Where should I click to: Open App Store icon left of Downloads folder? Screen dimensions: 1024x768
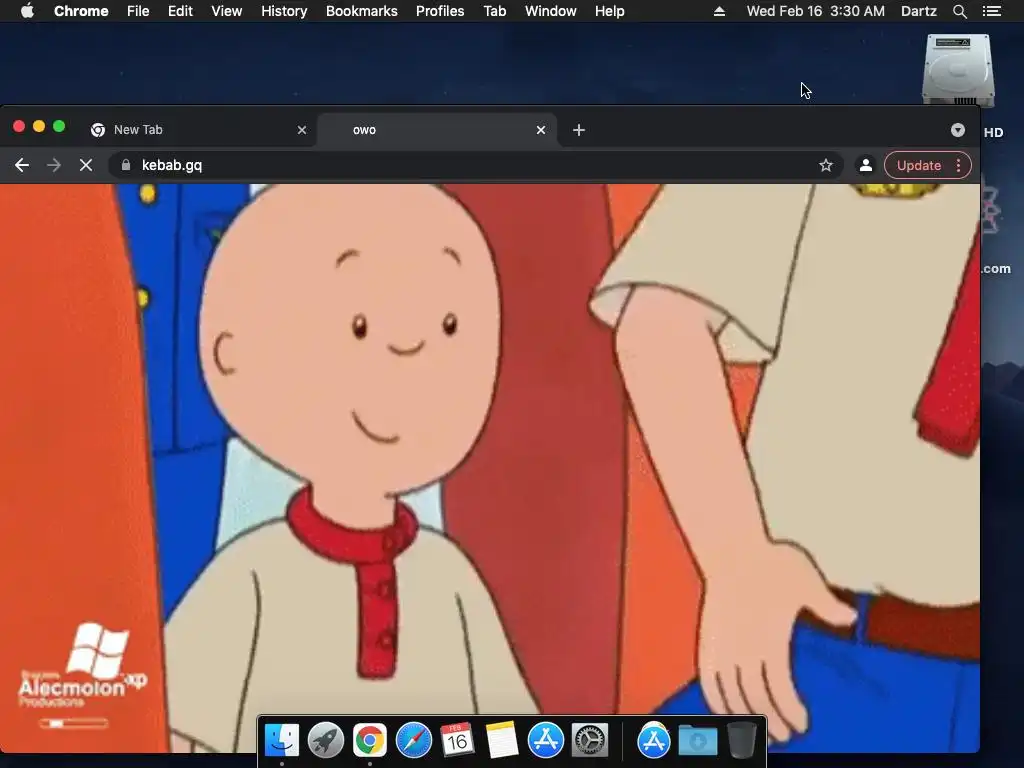pyautogui.click(x=654, y=741)
